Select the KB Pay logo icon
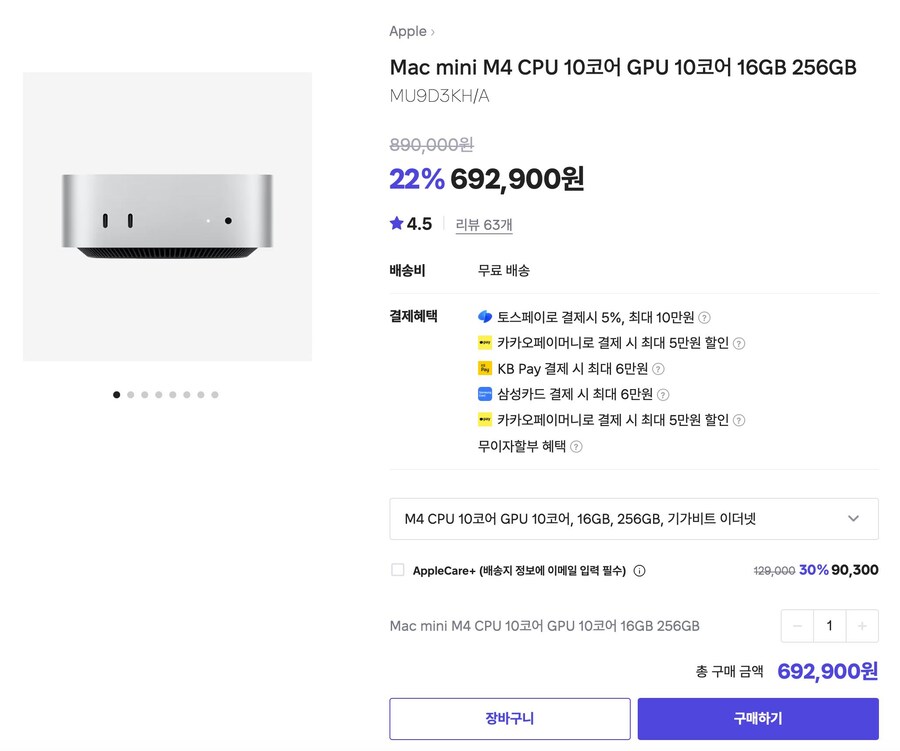The image size is (900, 751). (x=486, y=369)
